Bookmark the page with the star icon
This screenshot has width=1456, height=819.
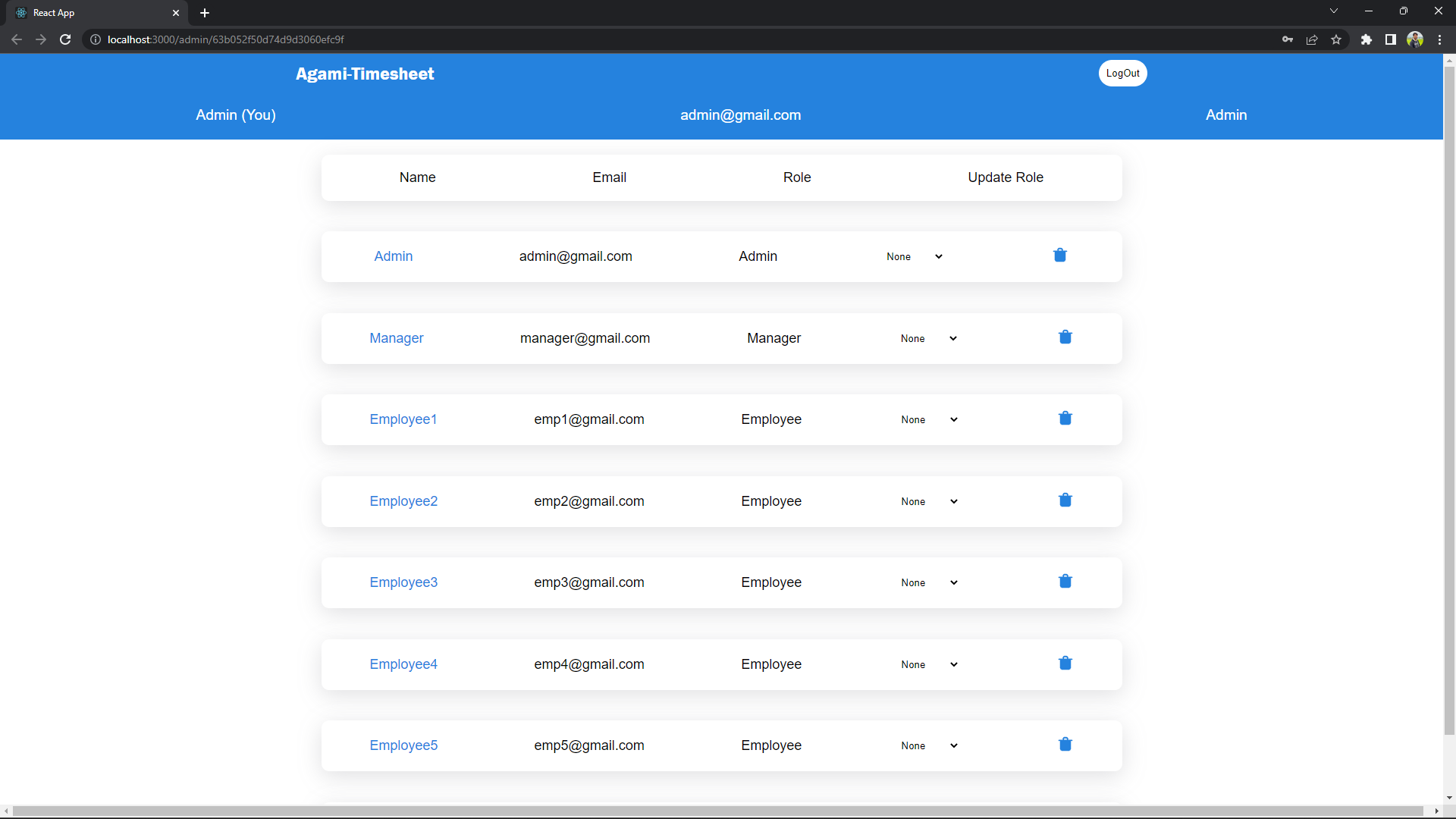coord(1336,39)
